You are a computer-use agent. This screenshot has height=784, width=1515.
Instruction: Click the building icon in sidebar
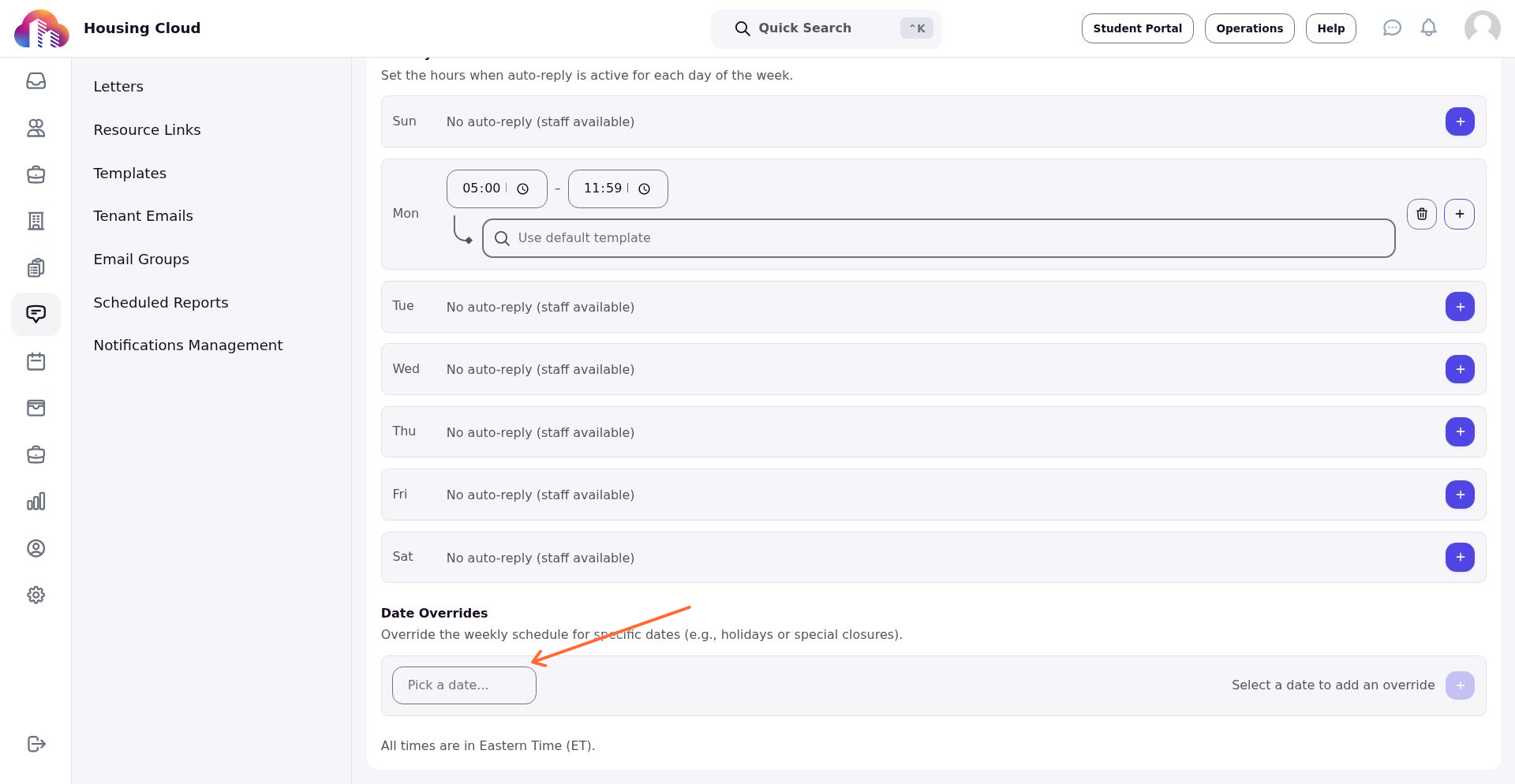tap(36, 221)
